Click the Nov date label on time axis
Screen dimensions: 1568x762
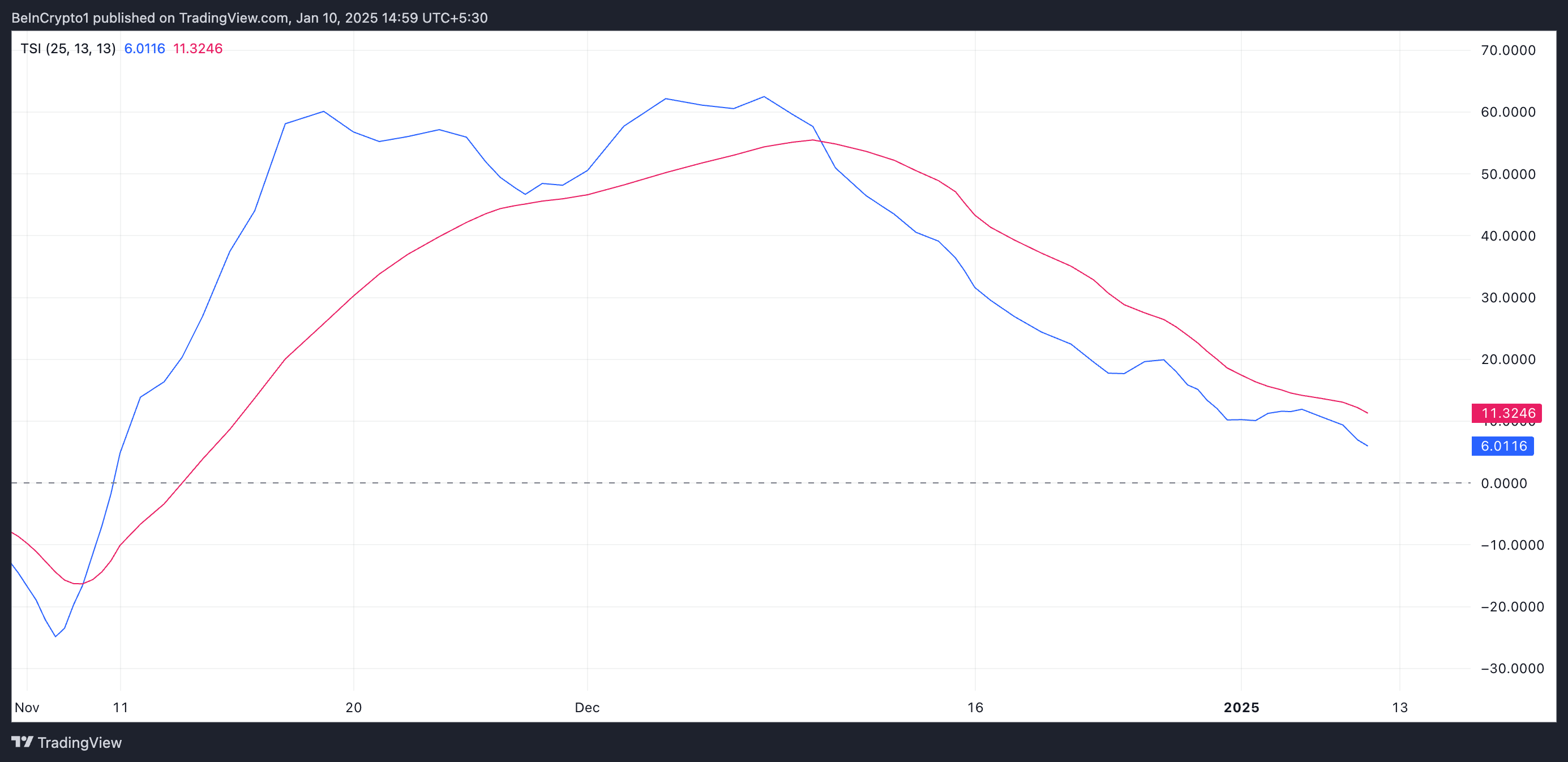click(27, 707)
